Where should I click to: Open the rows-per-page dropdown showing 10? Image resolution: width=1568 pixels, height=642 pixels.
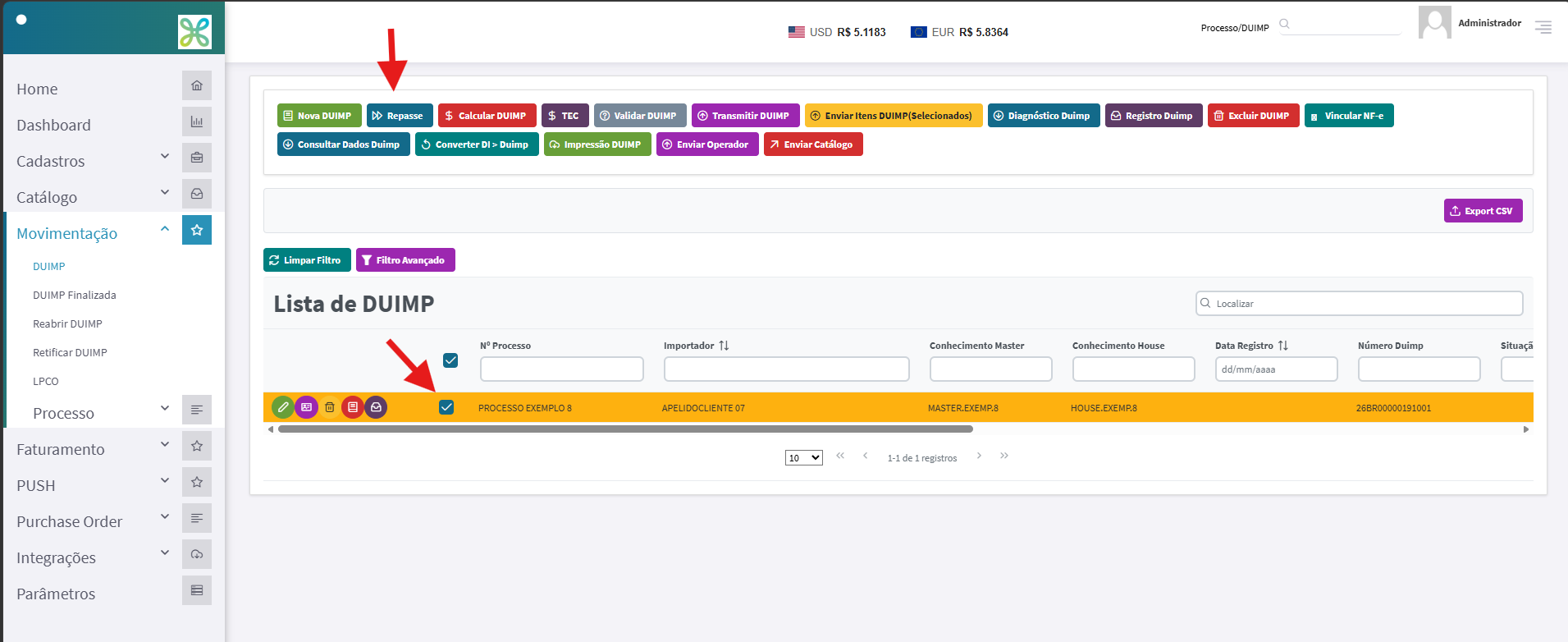[x=804, y=458]
